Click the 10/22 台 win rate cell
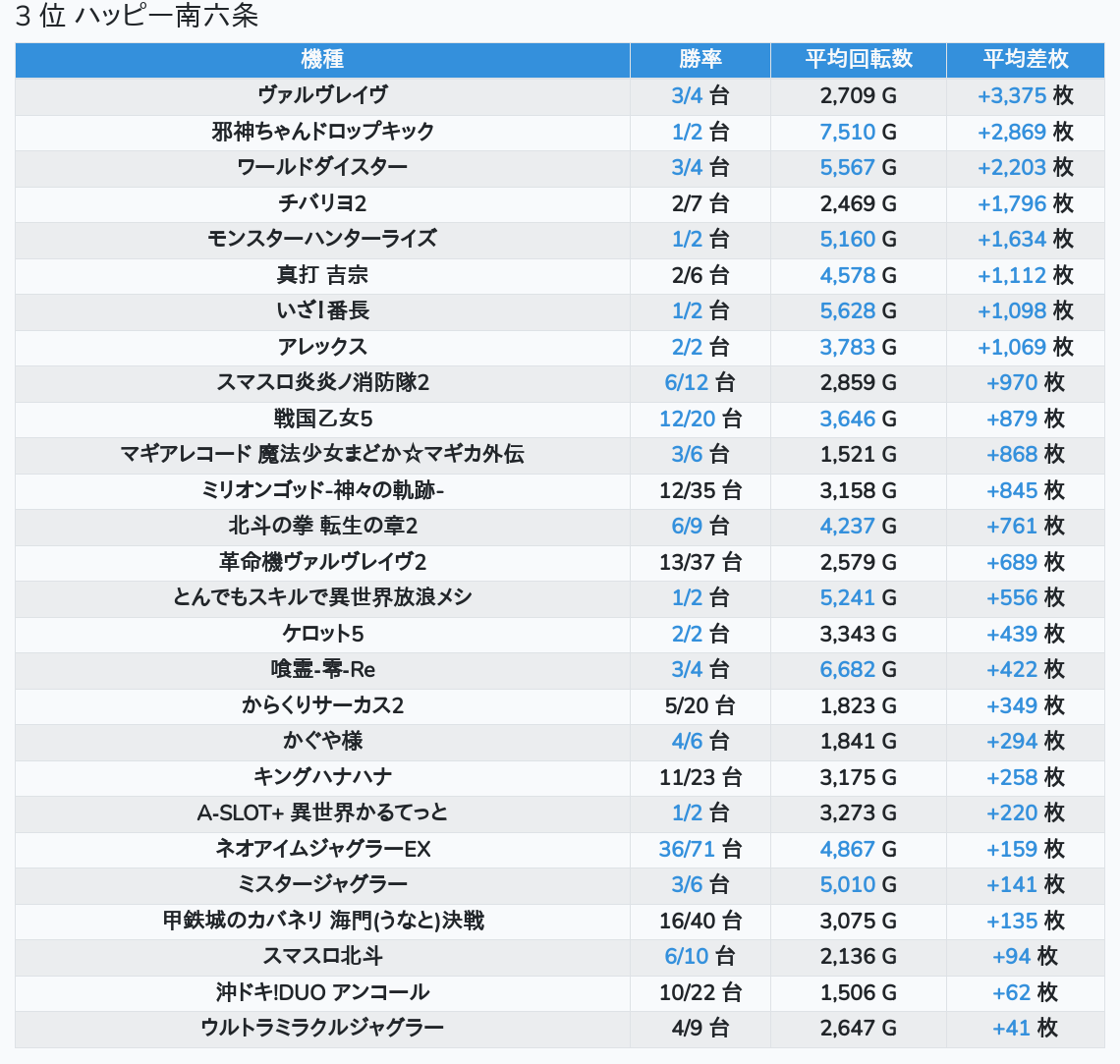This screenshot has width=1120, height=1064. click(x=700, y=992)
